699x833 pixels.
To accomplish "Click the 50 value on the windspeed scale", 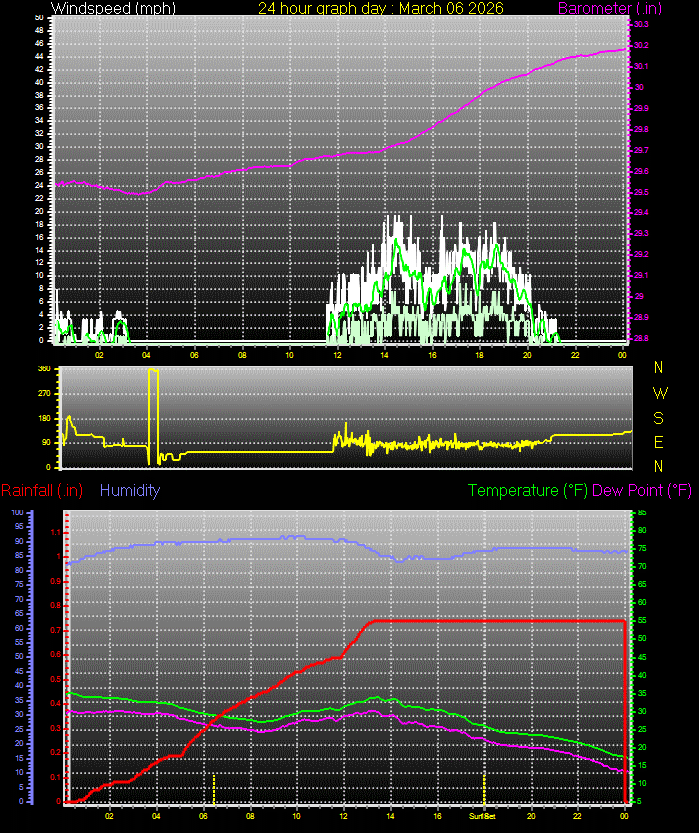I will pos(39,18).
